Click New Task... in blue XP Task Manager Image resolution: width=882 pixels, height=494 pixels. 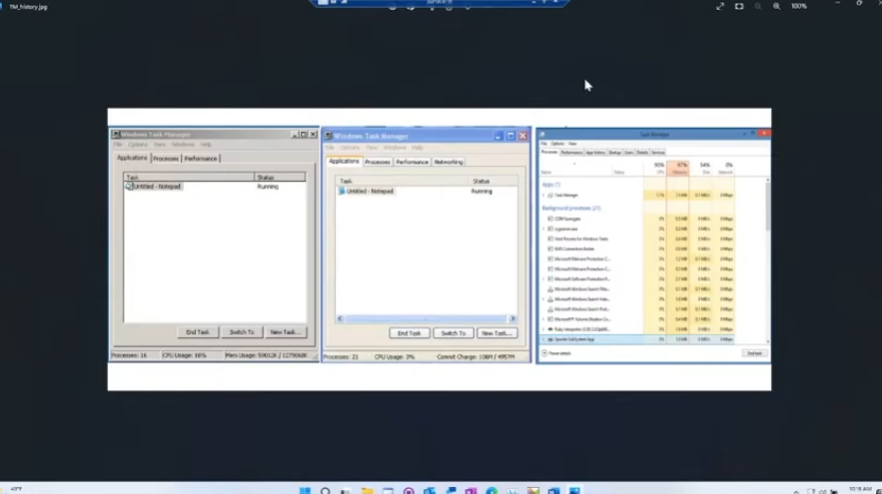point(497,334)
